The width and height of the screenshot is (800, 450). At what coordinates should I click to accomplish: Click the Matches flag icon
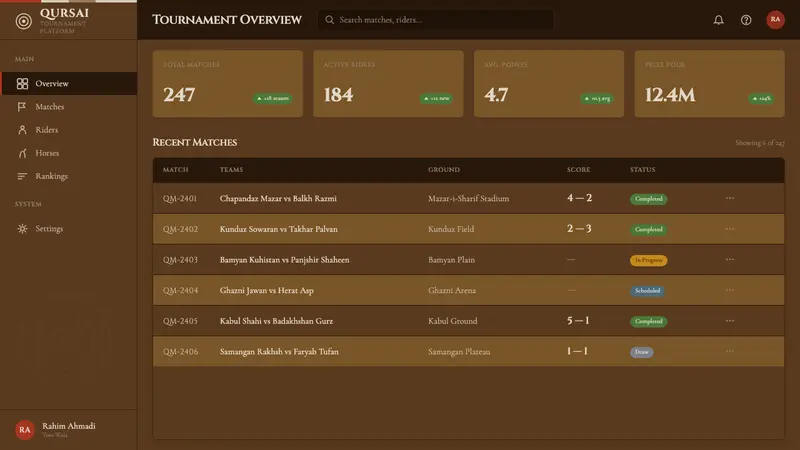pyautogui.click(x=22, y=107)
